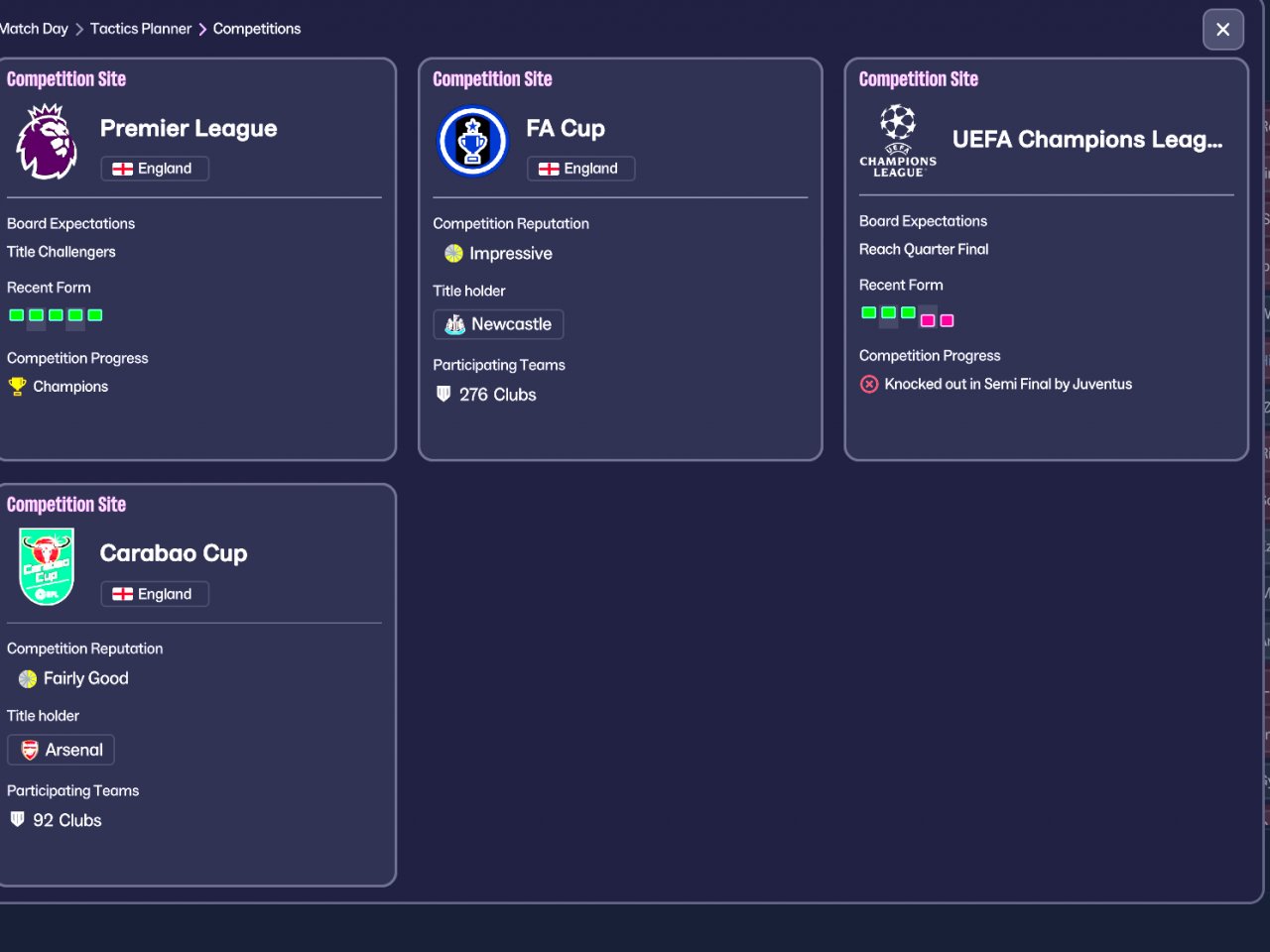
Task: Click Competition Progress label in Premier League card
Action: (77, 358)
